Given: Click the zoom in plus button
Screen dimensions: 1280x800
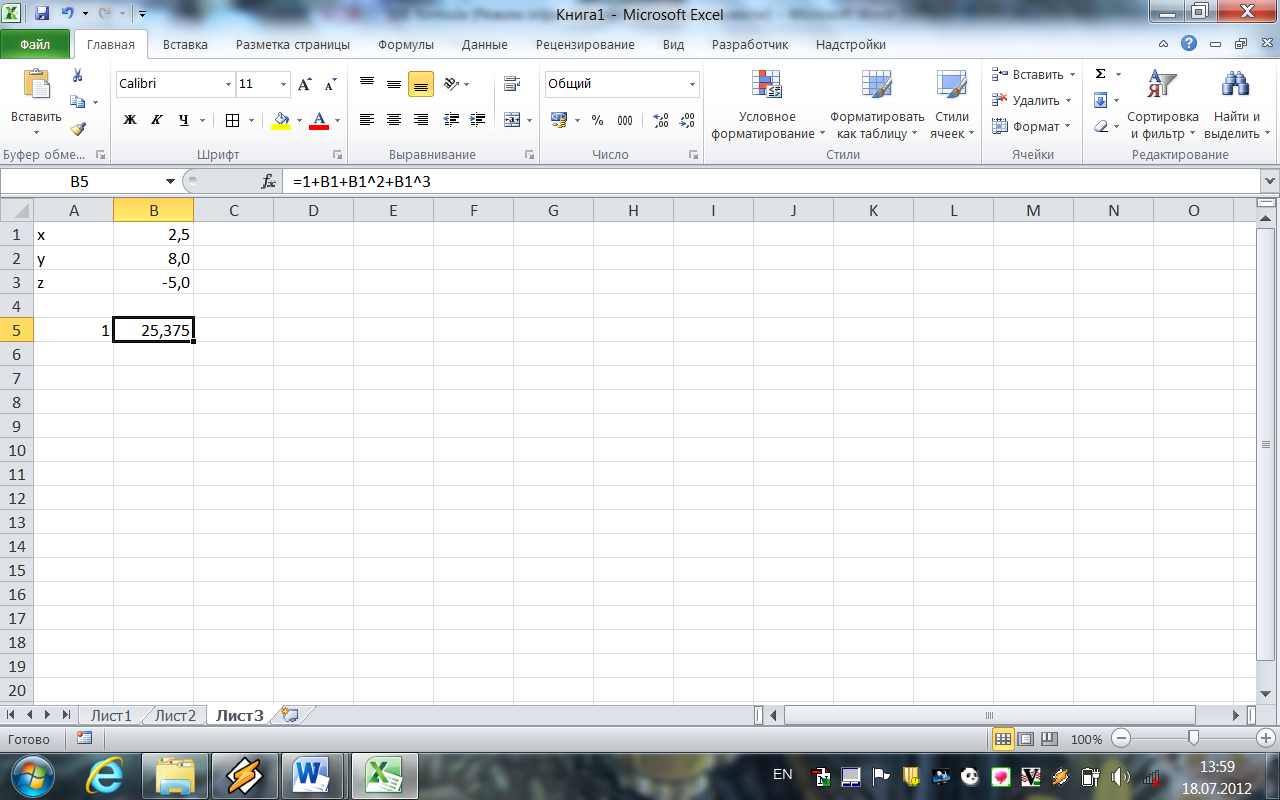Looking at the screenshot, I should (x=1265, y=739).
